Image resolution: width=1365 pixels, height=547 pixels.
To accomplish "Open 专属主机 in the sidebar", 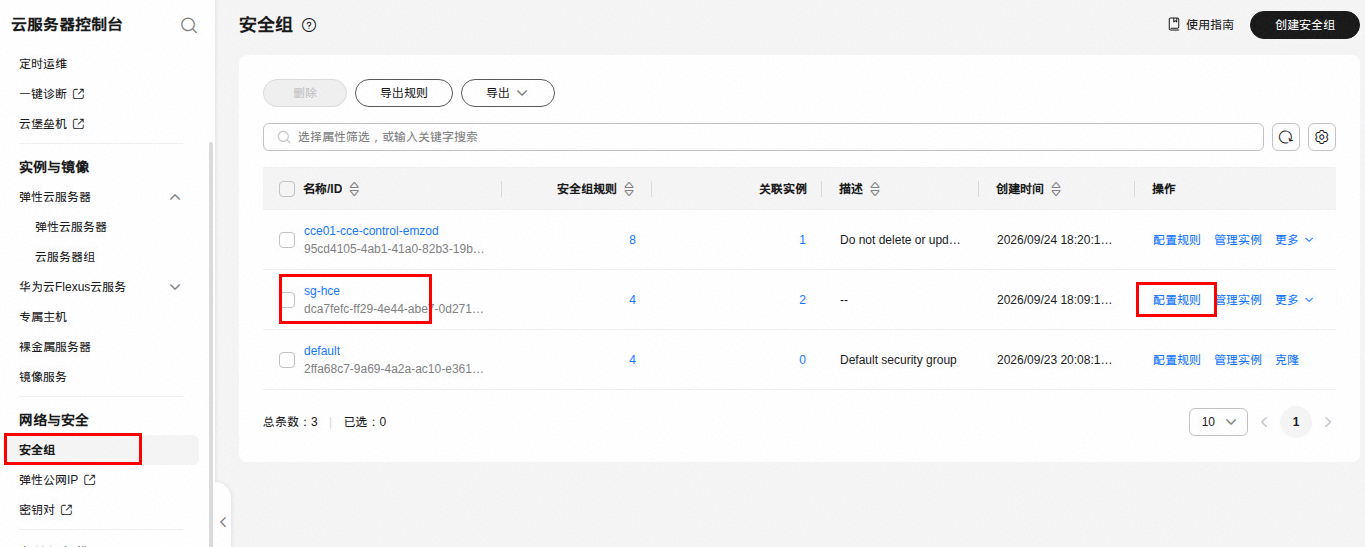I will (x=43, y=317).
